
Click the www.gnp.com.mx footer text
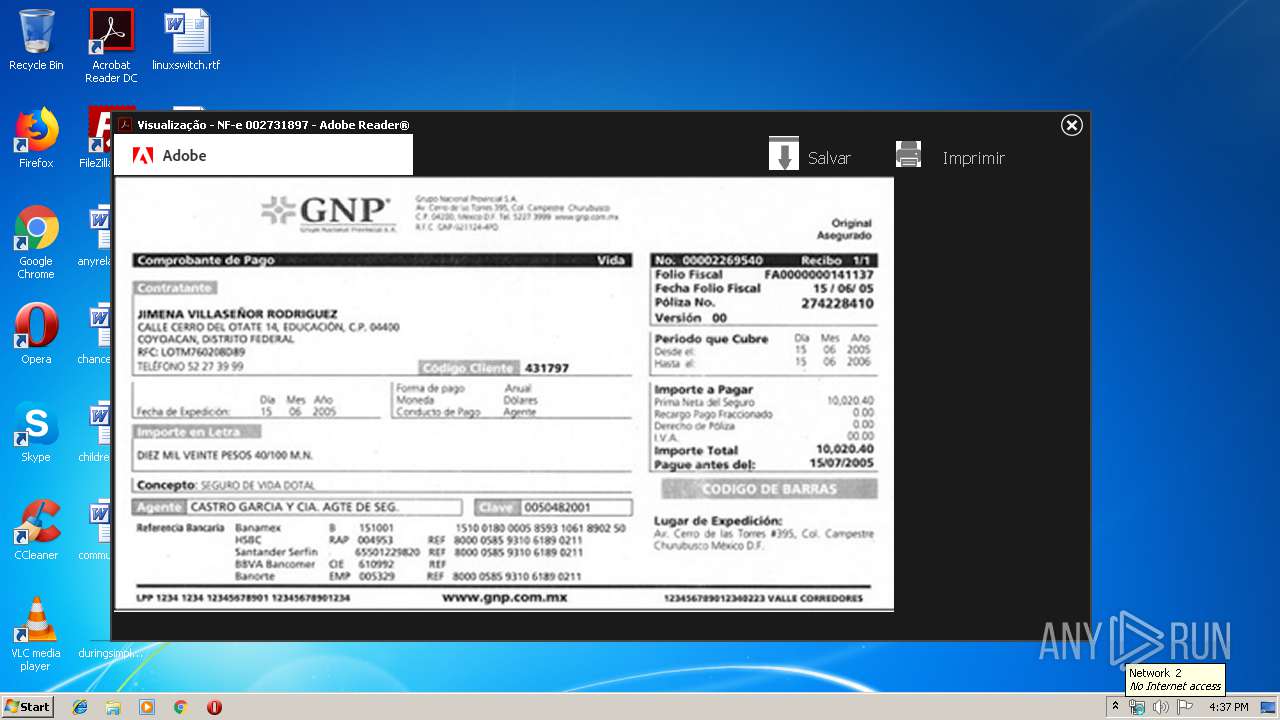[505, 598]
